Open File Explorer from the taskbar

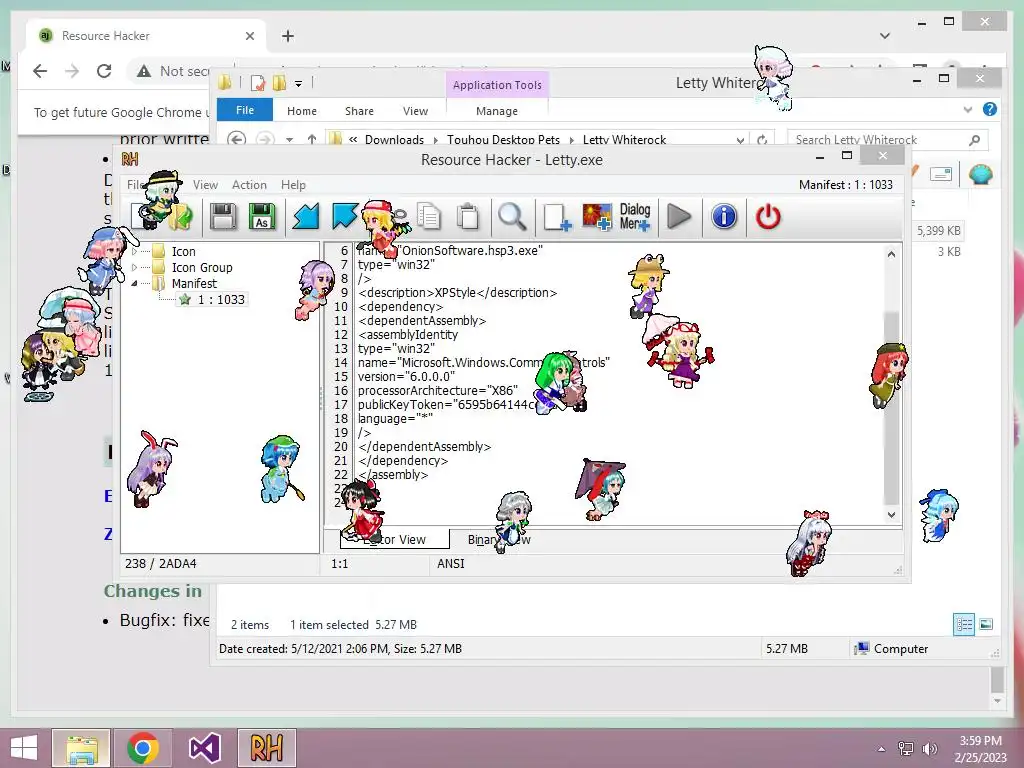(x=81, y=748)
